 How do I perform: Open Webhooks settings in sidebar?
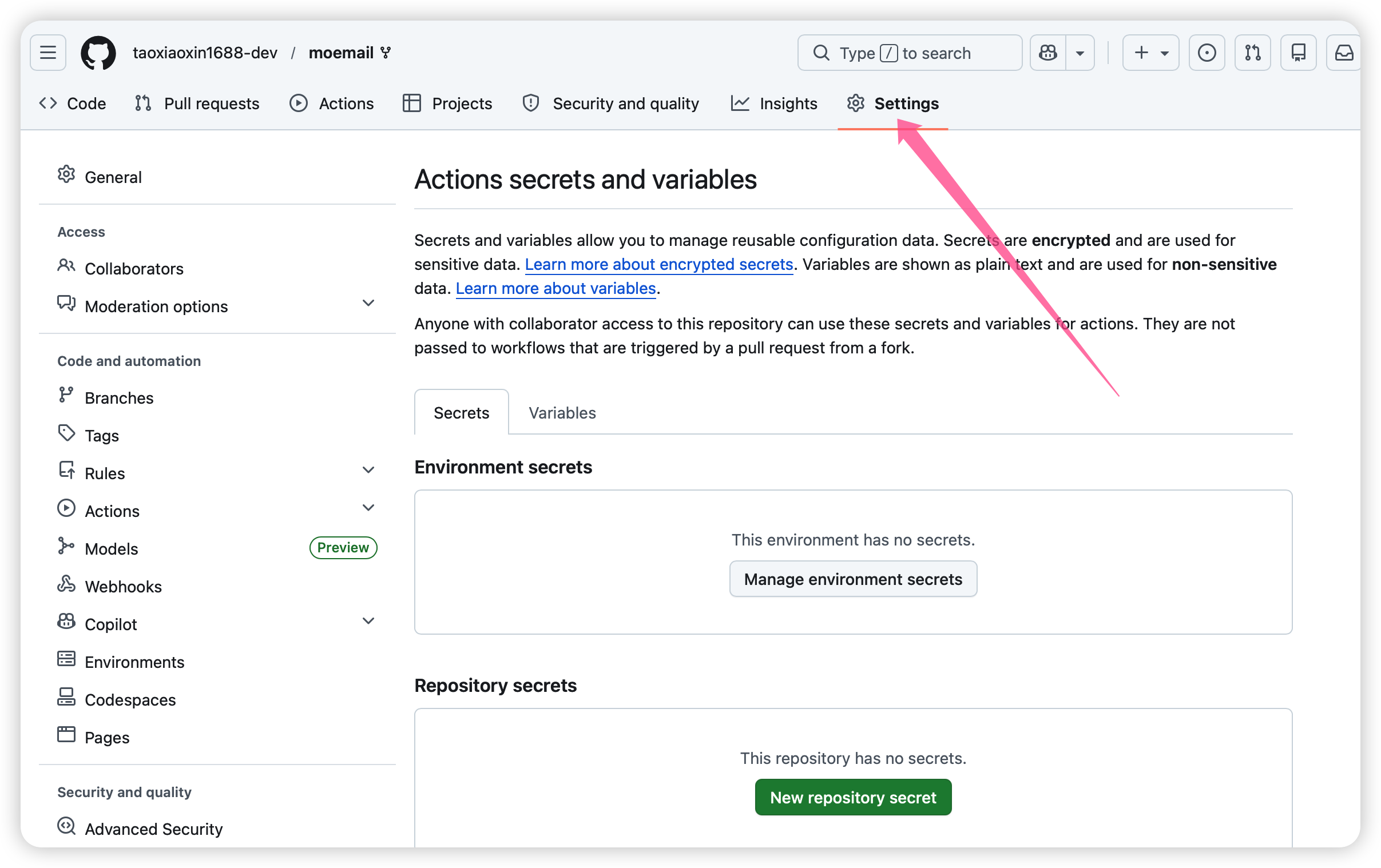(123, 587)
